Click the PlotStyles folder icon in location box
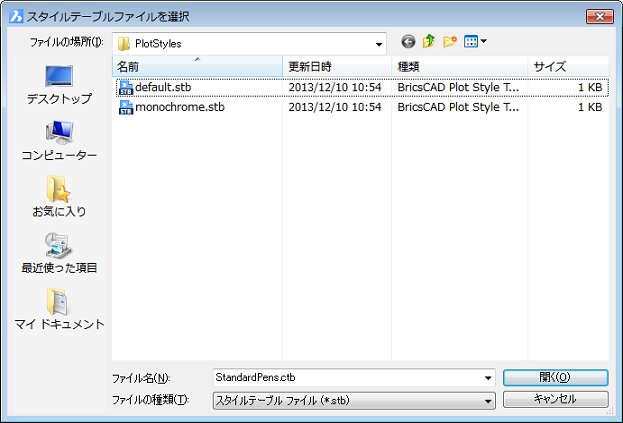Viewport: 623px width, 423px height. point(124,44)
